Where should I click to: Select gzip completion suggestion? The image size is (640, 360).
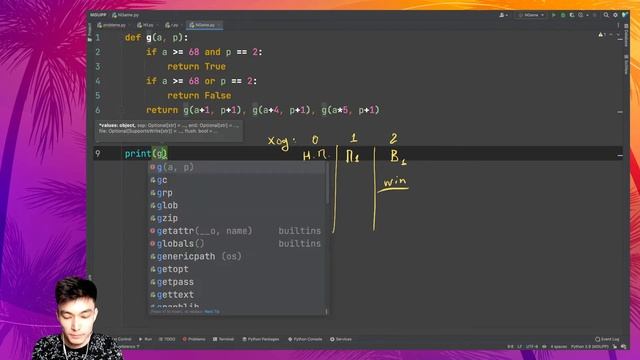coord(237,218)
